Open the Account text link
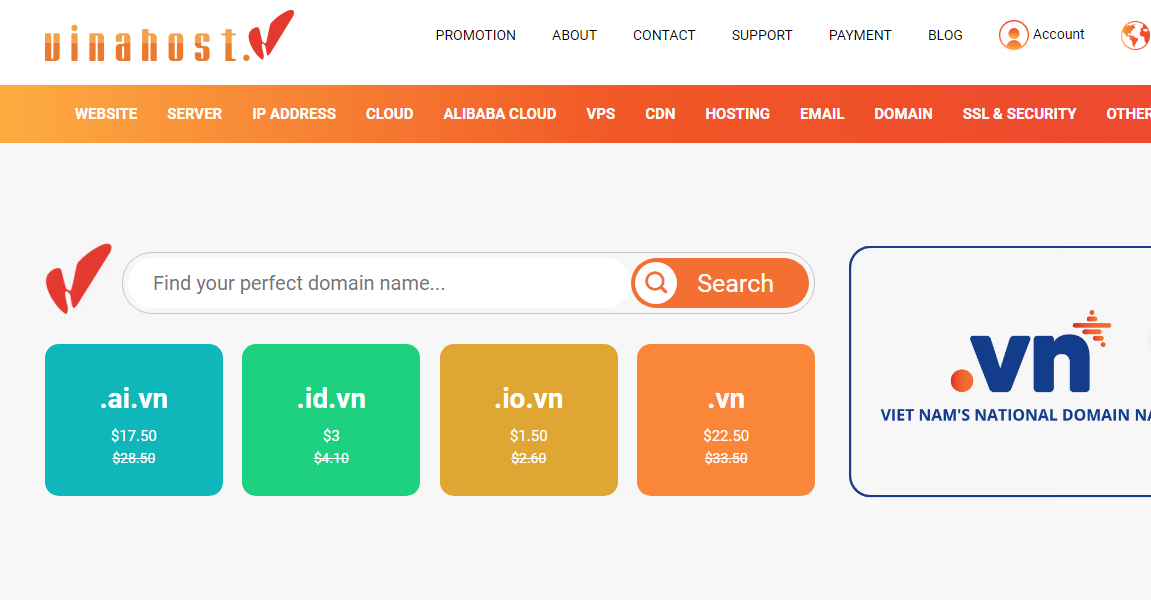Image resolution: width=1151 pixels, height=606 pixels. (1058, 34)
